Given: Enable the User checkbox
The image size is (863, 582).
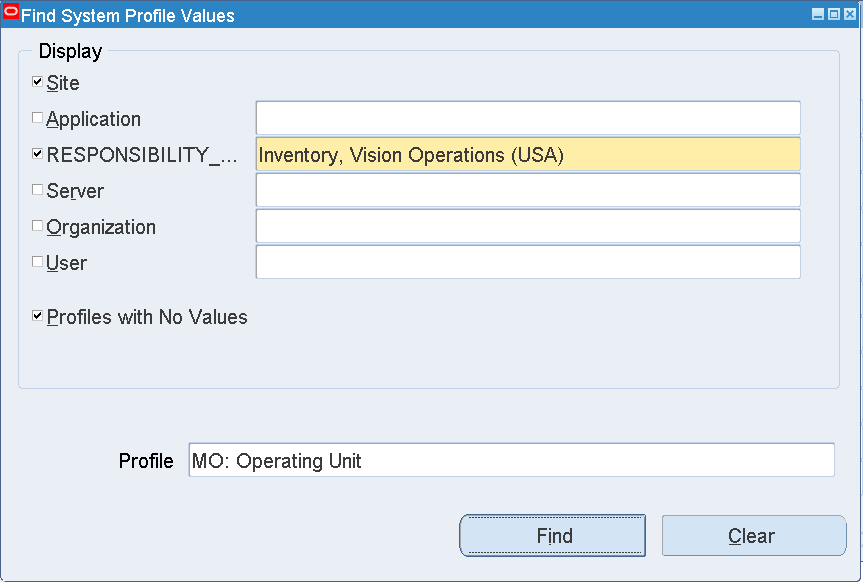Looking at the screenshot, I should (38, 262).
